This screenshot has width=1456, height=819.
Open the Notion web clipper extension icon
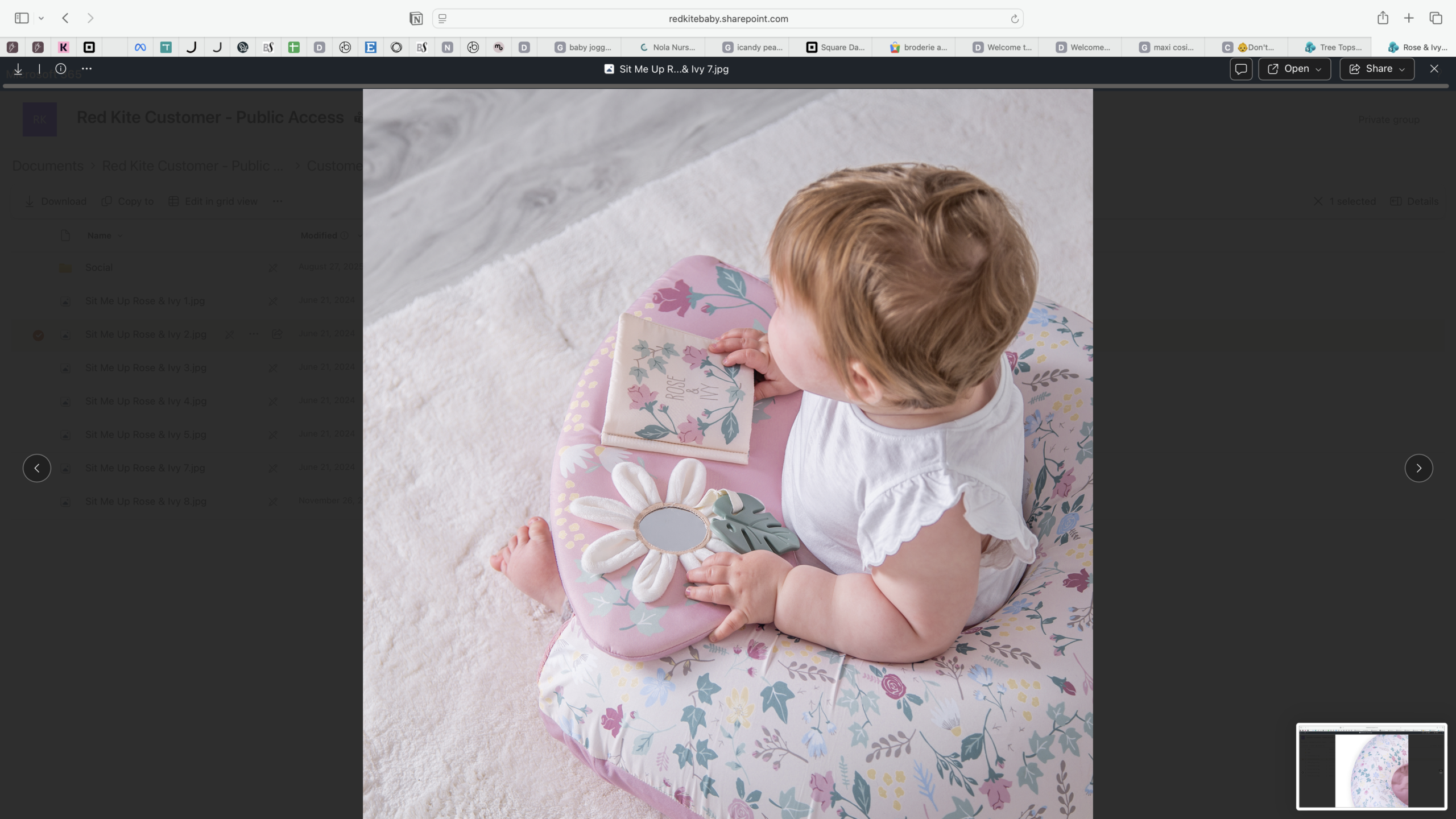[416, 19]
